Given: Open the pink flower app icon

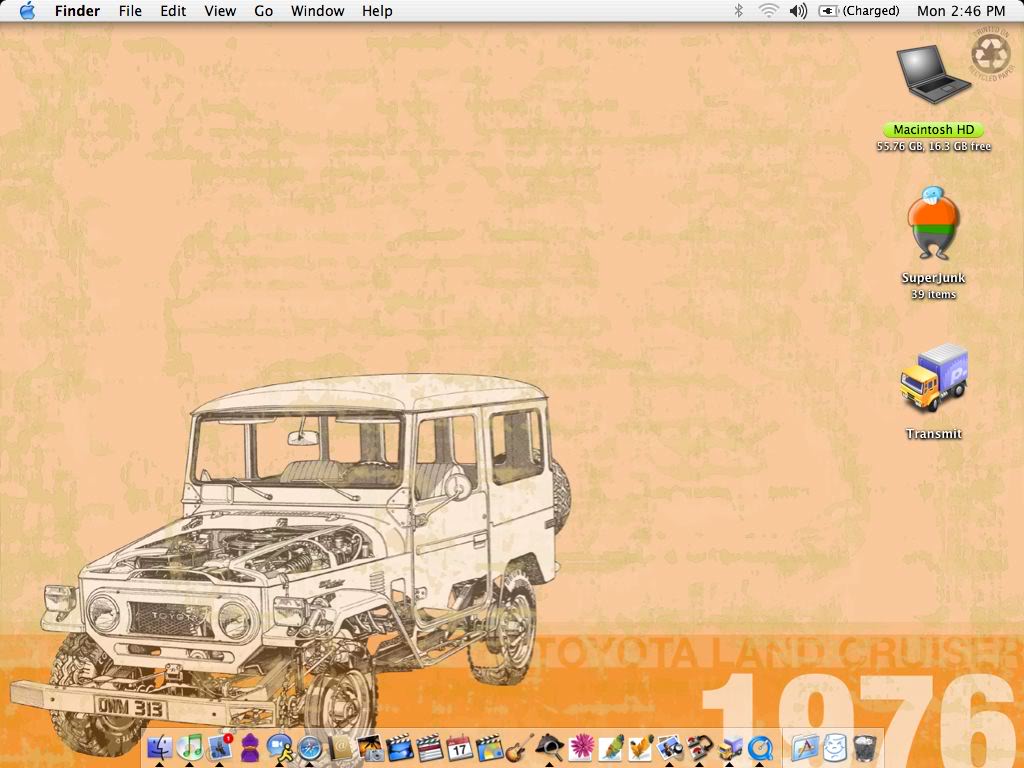Looking at the screenshot, I should (x=580, y=747).
